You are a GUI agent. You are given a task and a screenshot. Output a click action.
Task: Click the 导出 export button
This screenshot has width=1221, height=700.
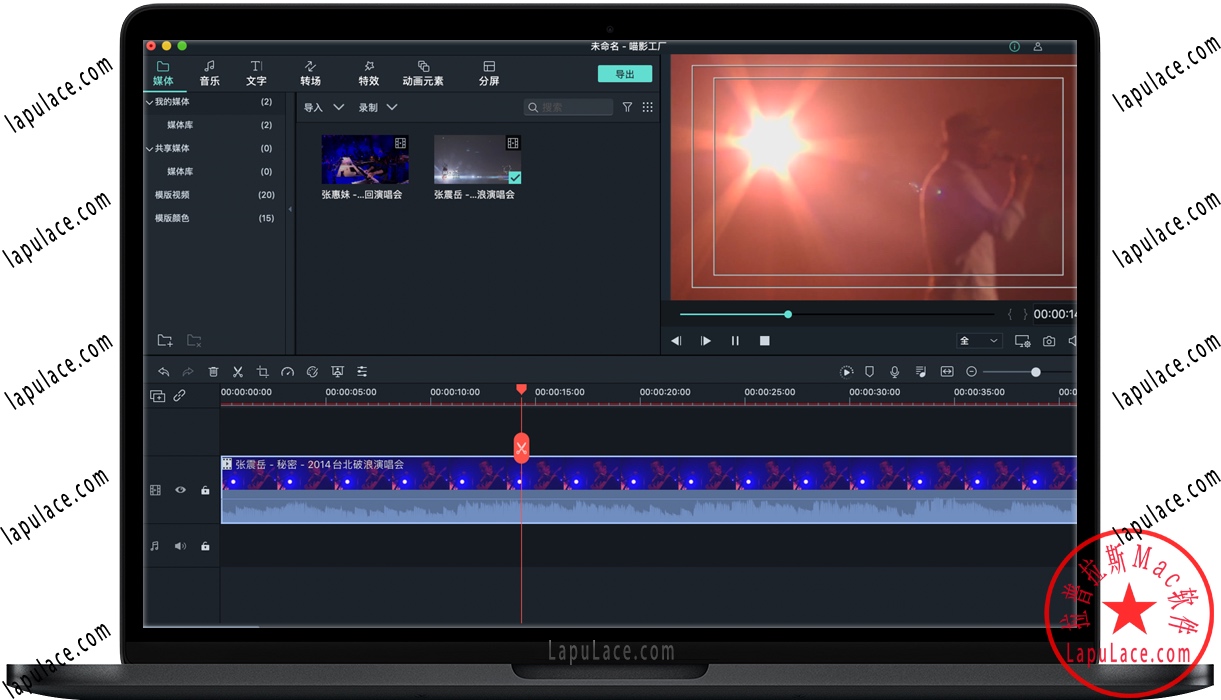pyautogui.click(x=625, y=74)
